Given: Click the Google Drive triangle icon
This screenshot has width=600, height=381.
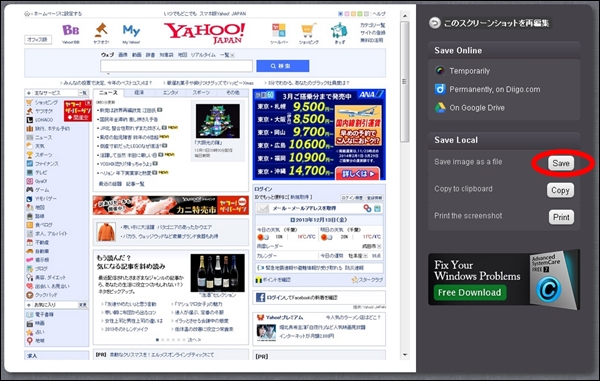Looking at the screenshot, I should [x=440, y=107].
